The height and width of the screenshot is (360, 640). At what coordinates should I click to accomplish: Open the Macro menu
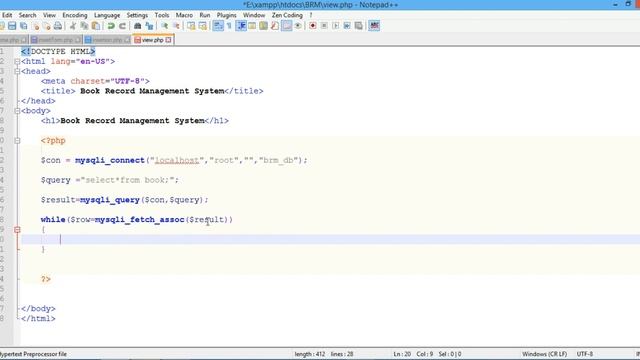coord(184,15)
